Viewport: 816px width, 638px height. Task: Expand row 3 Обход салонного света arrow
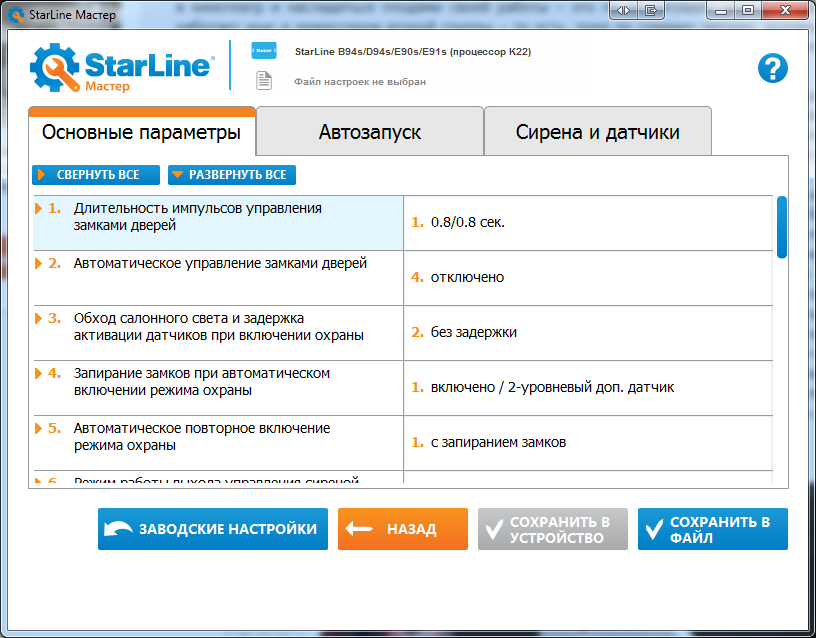[x=39, y=318]
